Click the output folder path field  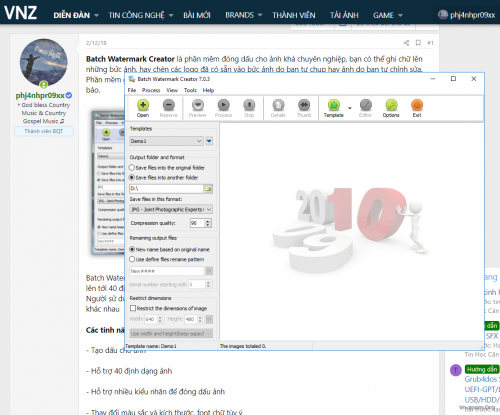pos(166,189)
